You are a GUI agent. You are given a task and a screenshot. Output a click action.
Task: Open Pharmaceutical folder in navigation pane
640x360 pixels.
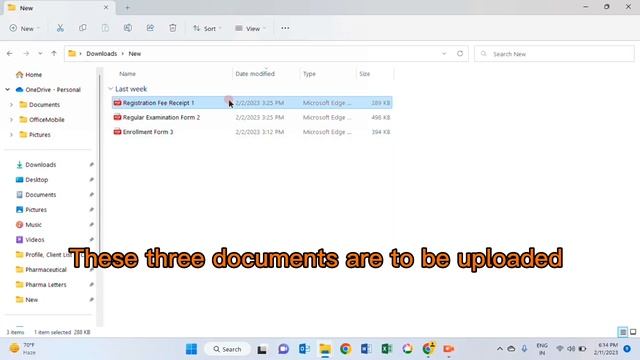[x=41, y=269]
